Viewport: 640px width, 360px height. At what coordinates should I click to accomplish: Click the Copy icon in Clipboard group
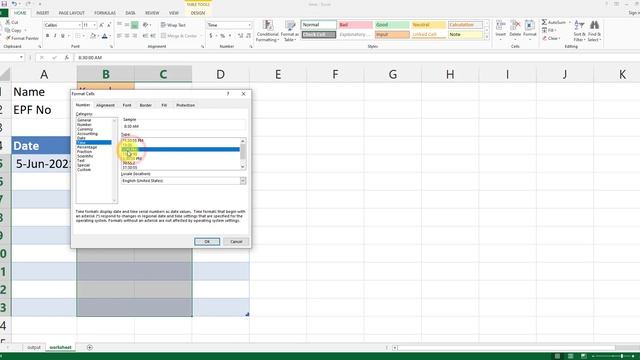pos(8,30)
